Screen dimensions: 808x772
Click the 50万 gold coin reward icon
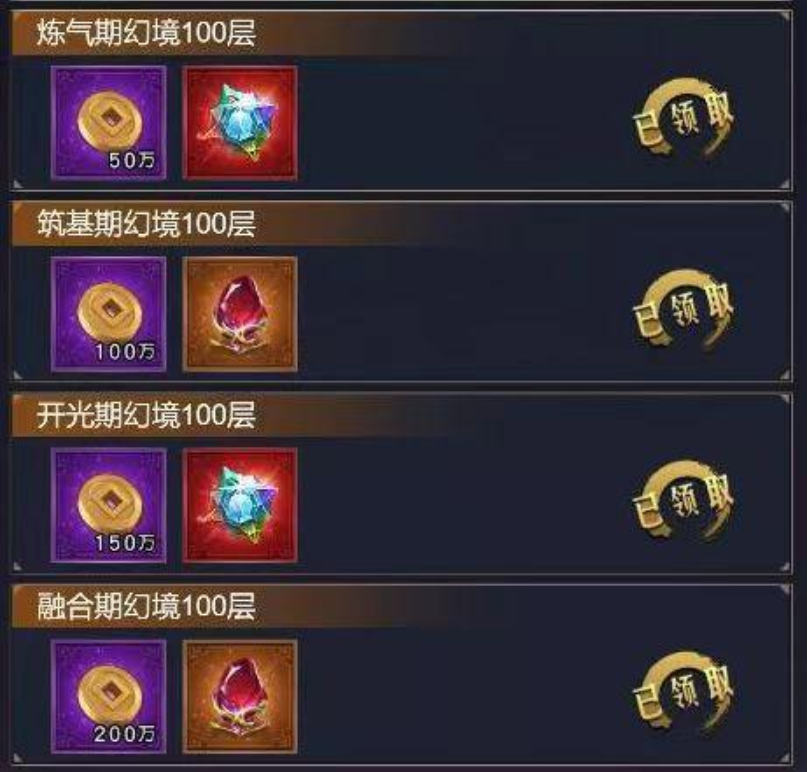click(x=109, y=123)
